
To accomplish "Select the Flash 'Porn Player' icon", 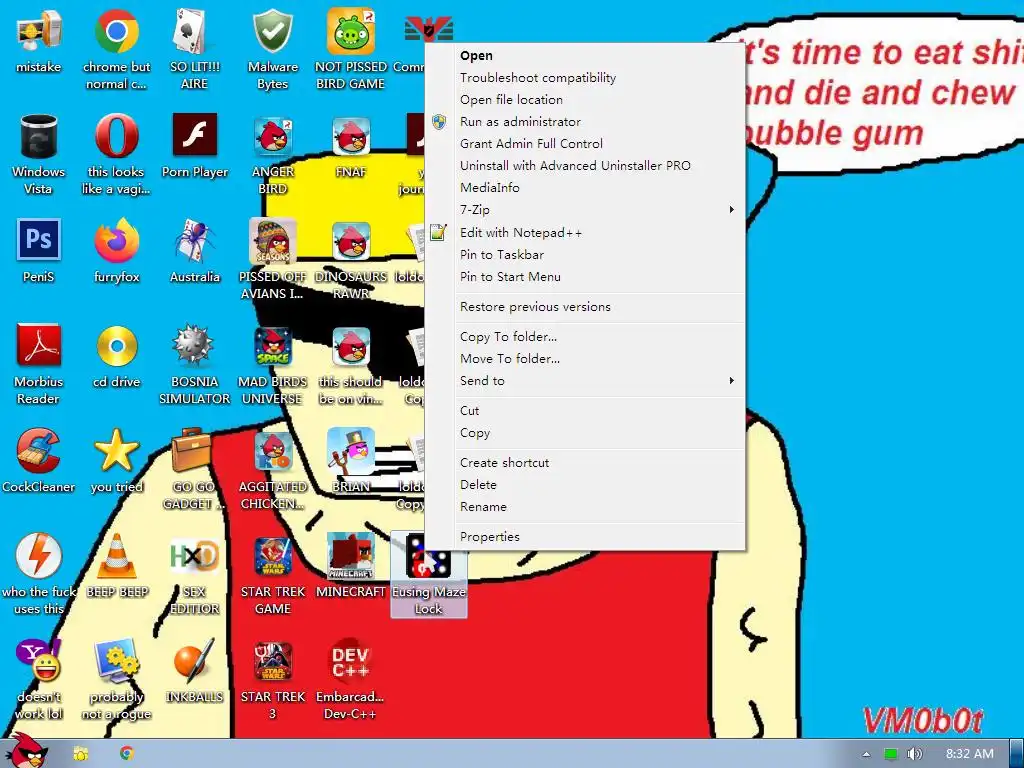I will pos(194,146).
